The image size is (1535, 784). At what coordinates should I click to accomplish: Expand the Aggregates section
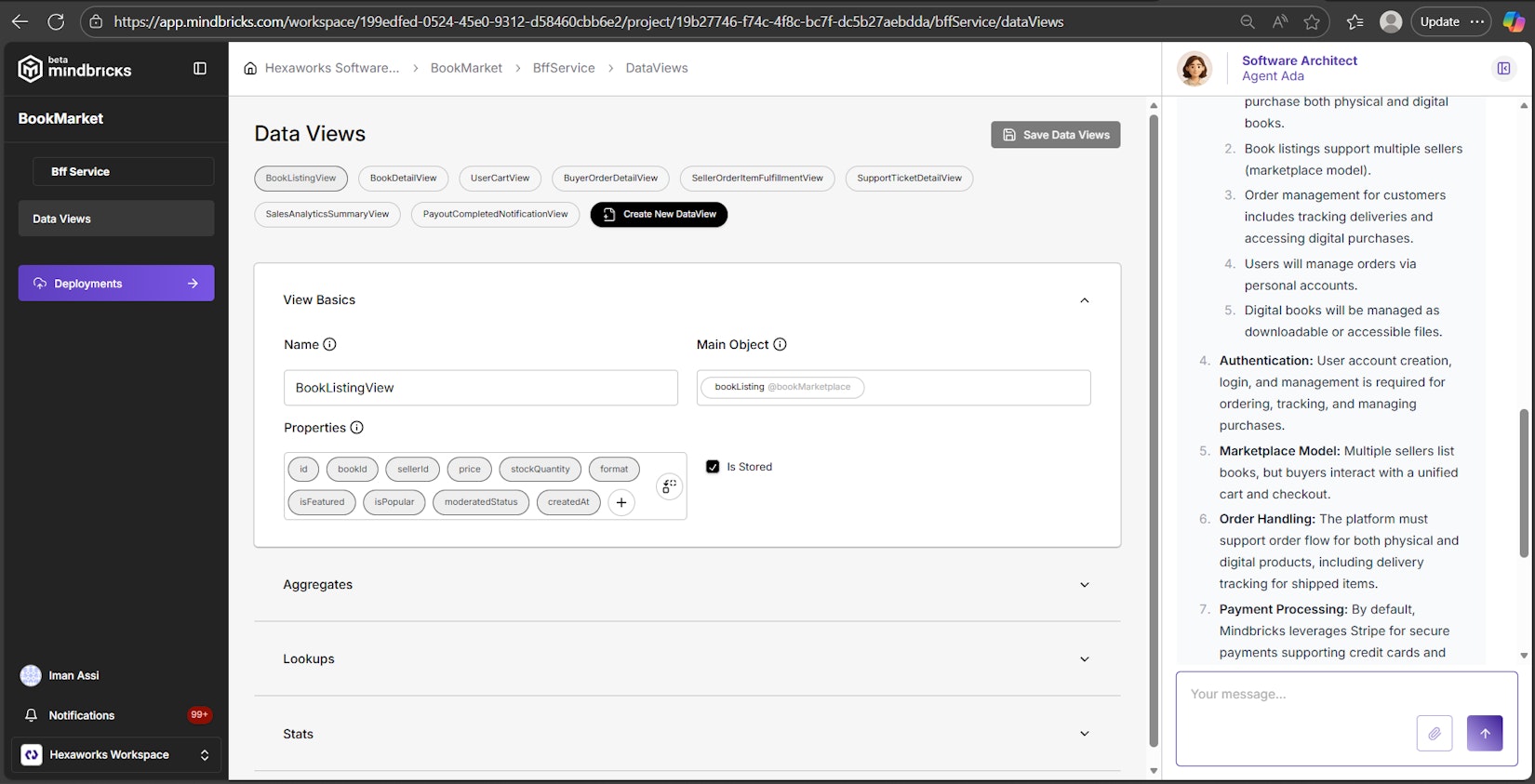click(x=1084, y=585)
